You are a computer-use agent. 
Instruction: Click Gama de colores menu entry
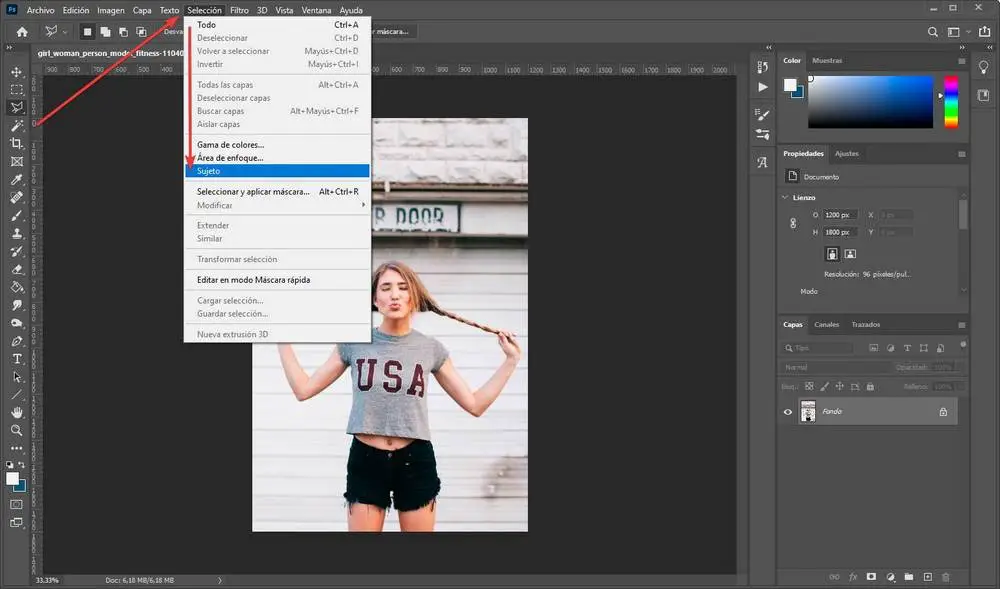pos(230,145)
